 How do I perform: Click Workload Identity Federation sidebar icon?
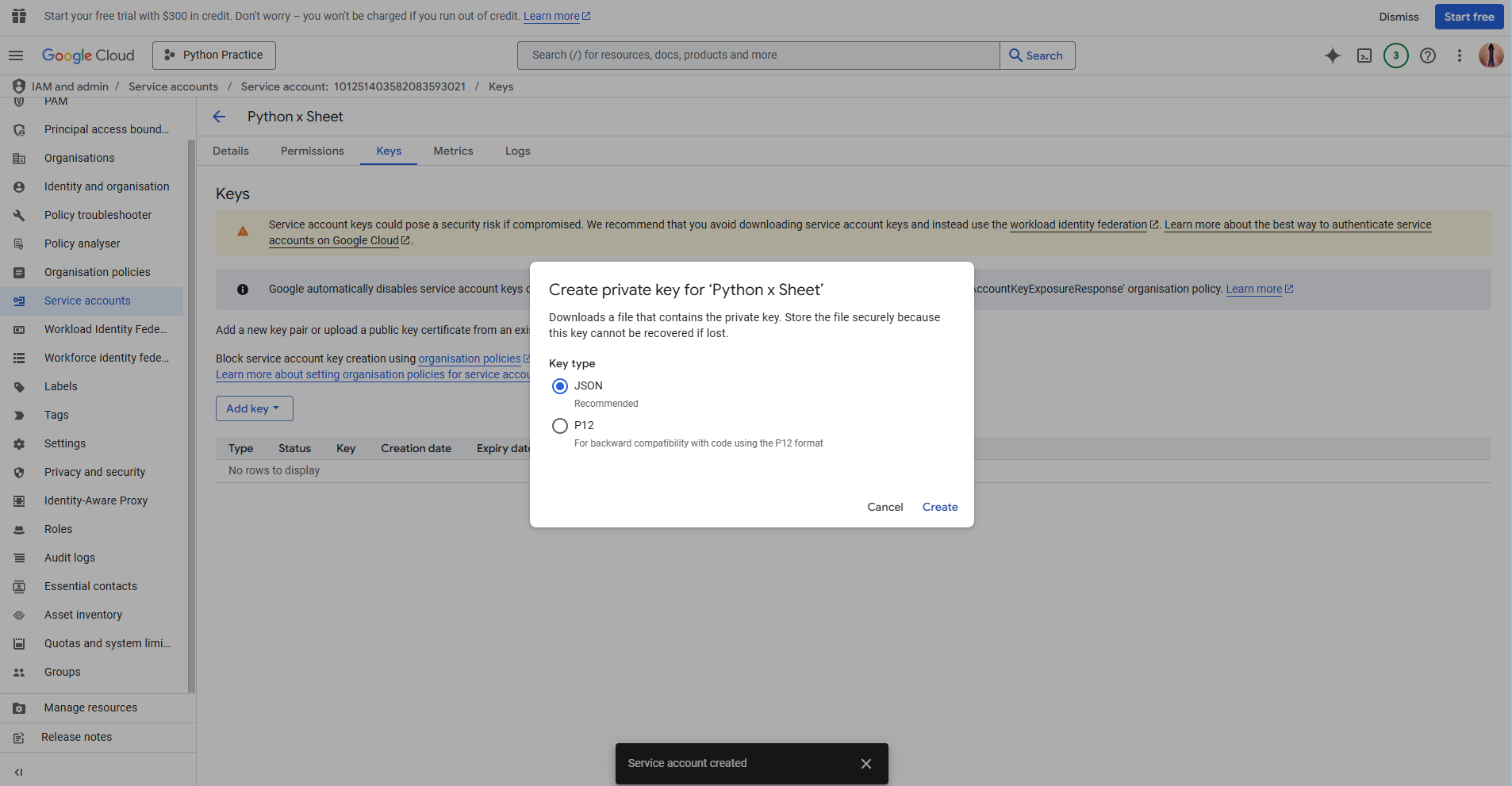(19, 329)
